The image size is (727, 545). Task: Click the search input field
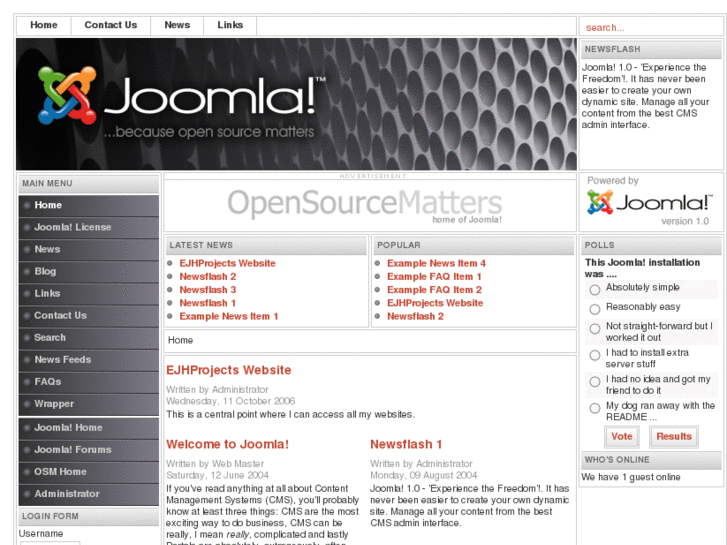pyautogui.click(x=651, y=27)
